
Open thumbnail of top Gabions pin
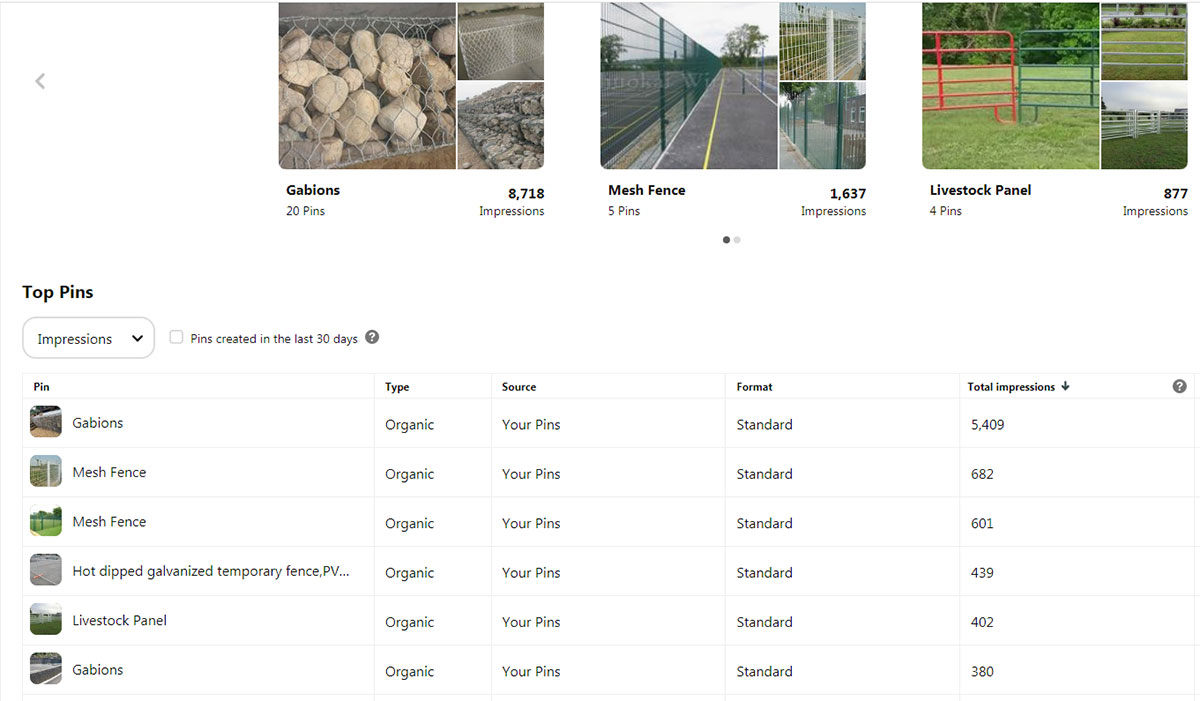(x=46, y=423)
